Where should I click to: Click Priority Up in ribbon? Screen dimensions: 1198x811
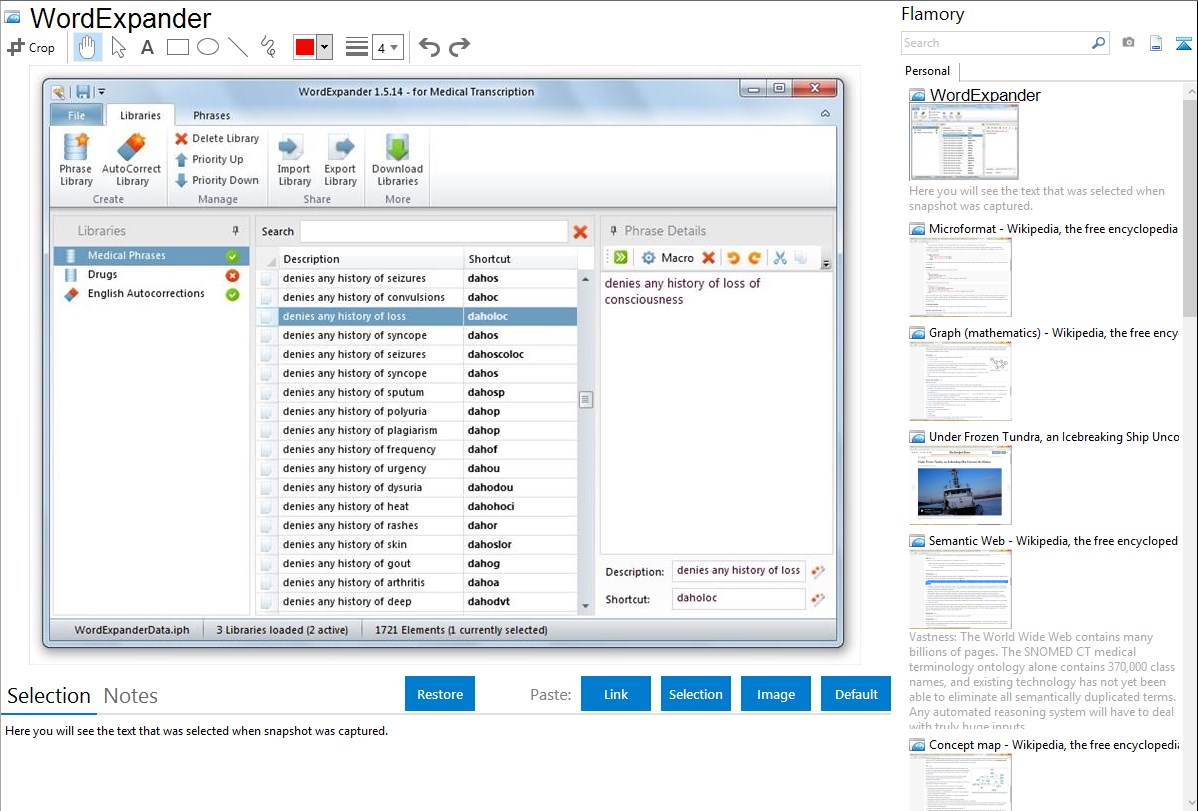(x=209, y=159)
